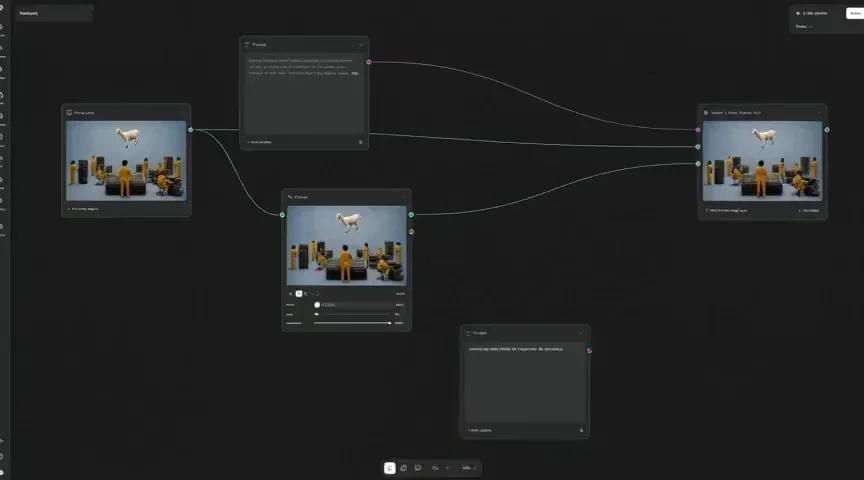Viewport: 864px width, 480px height.
Task: Click the header icon of the upper text node
Action: click(247, 45)
